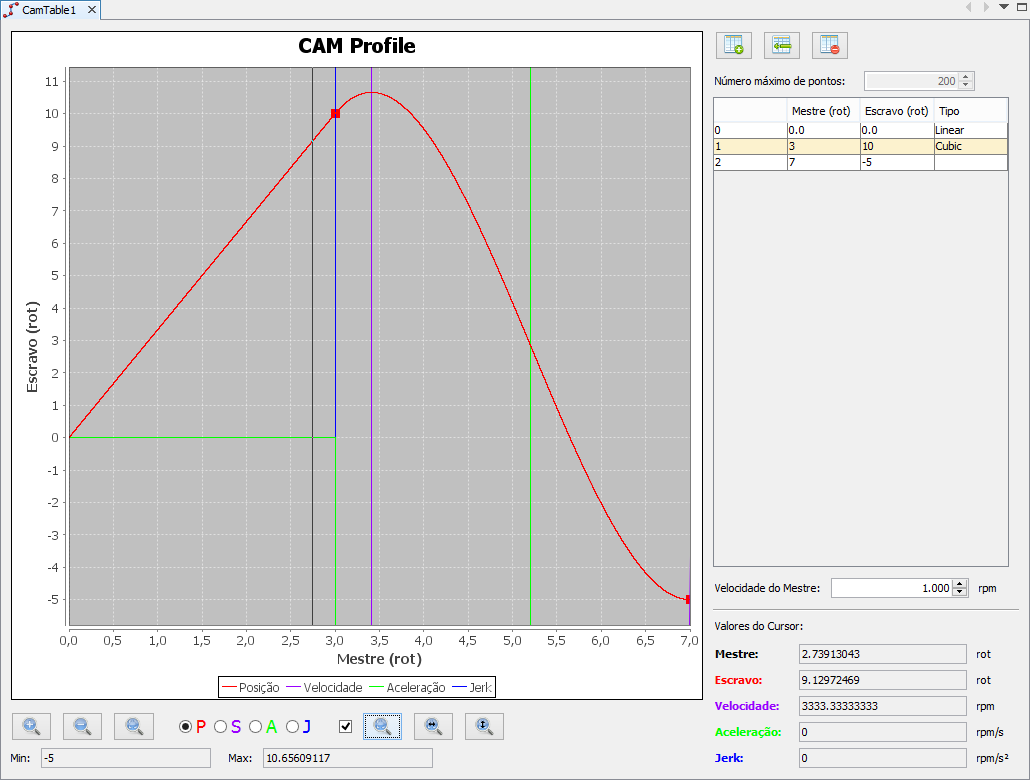Click the red point marker on the curve
This screenshot has width=1030, height=780.
(335, 114)
